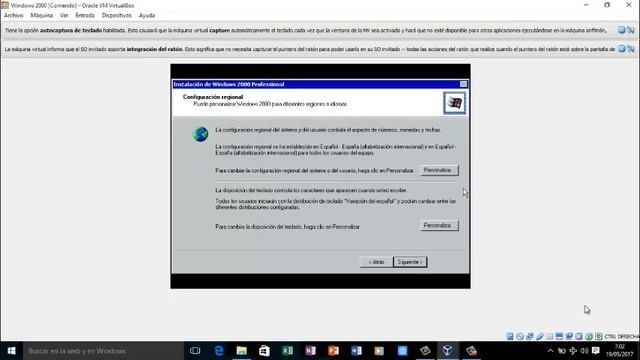
Task: Open the Action Center notifications
Action: point(596,351)
